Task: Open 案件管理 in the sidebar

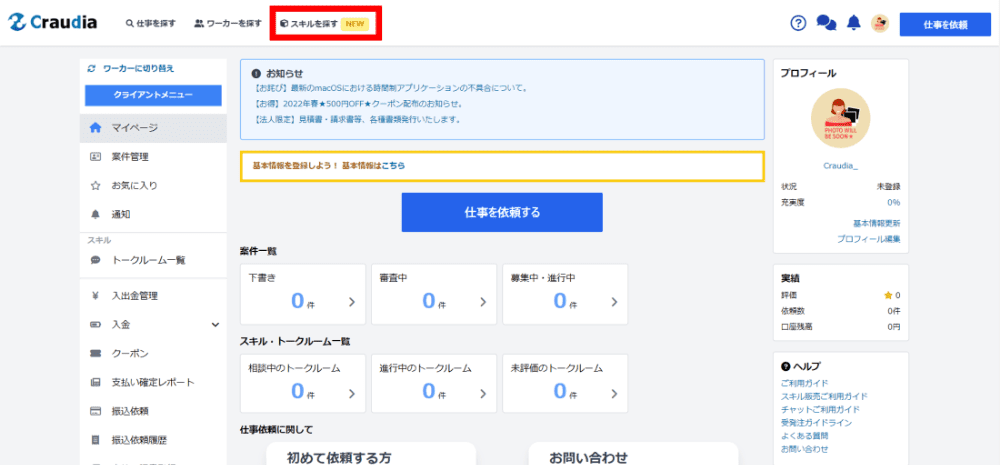Action: pos(130,157)
